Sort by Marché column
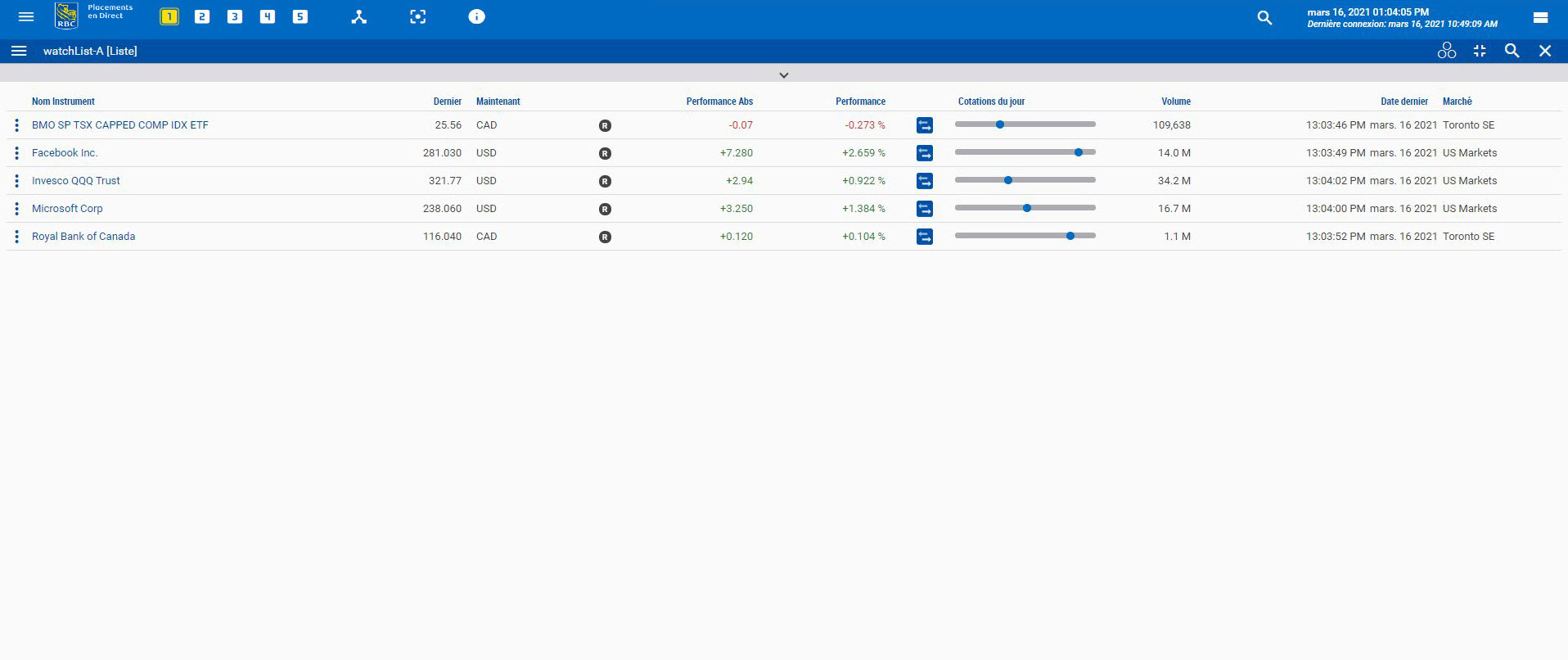The image size is (1568, 660). (1457, 102)
